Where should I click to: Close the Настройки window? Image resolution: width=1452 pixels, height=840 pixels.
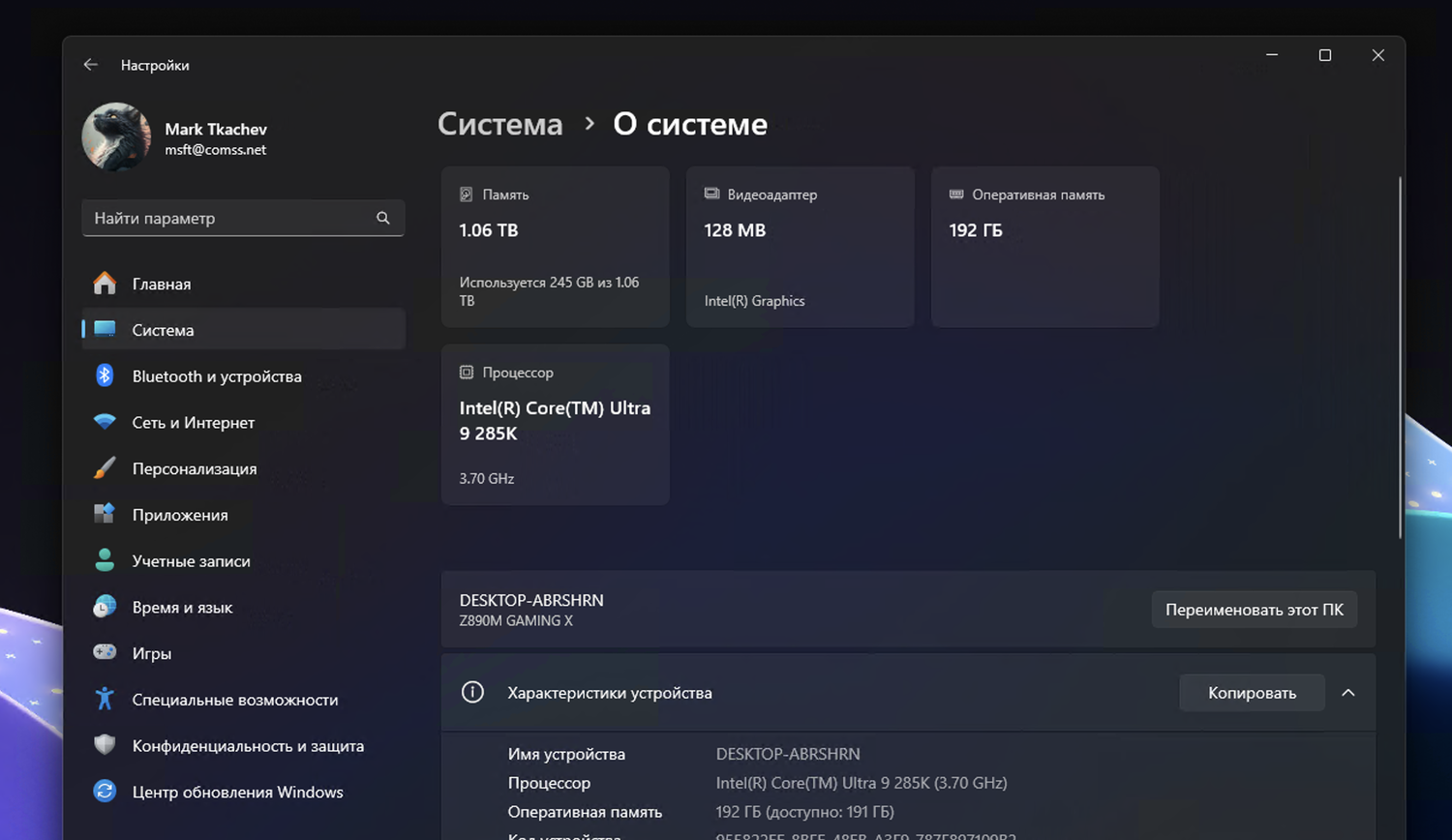tap(1378, 55)
